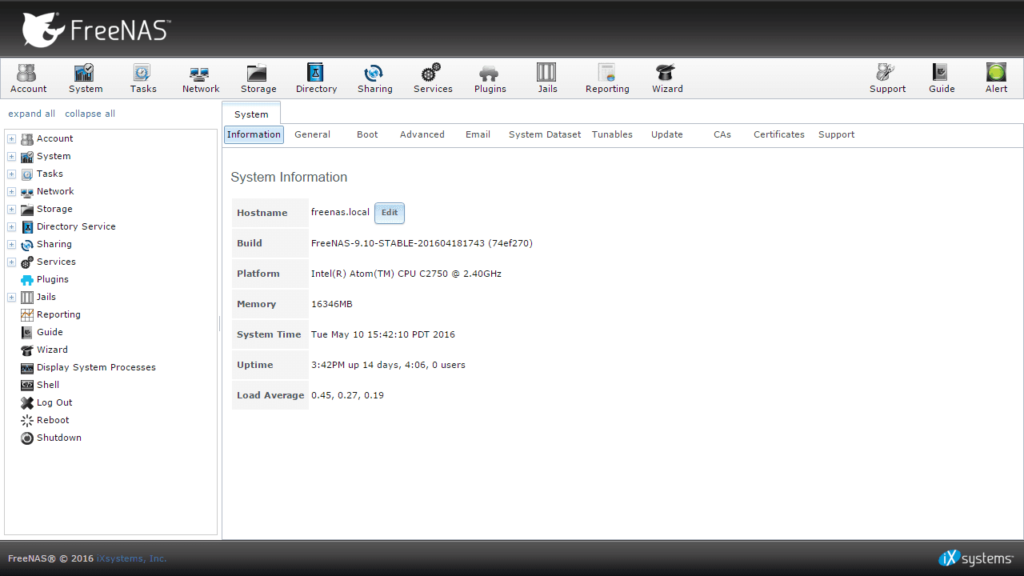Open the System toolbar icon
Image resolution: width=1024 pixels, height=576 pixels.
pyautogui.click(x=86, y=78)
